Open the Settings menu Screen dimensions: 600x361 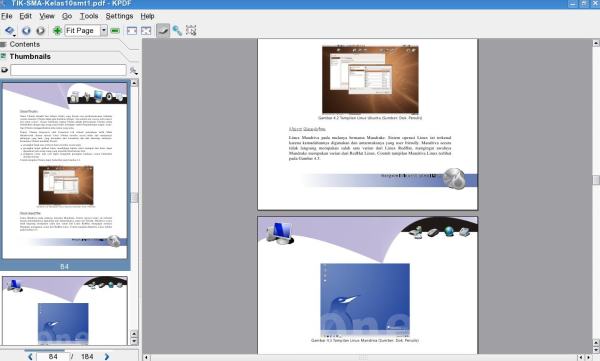(119, 16)
